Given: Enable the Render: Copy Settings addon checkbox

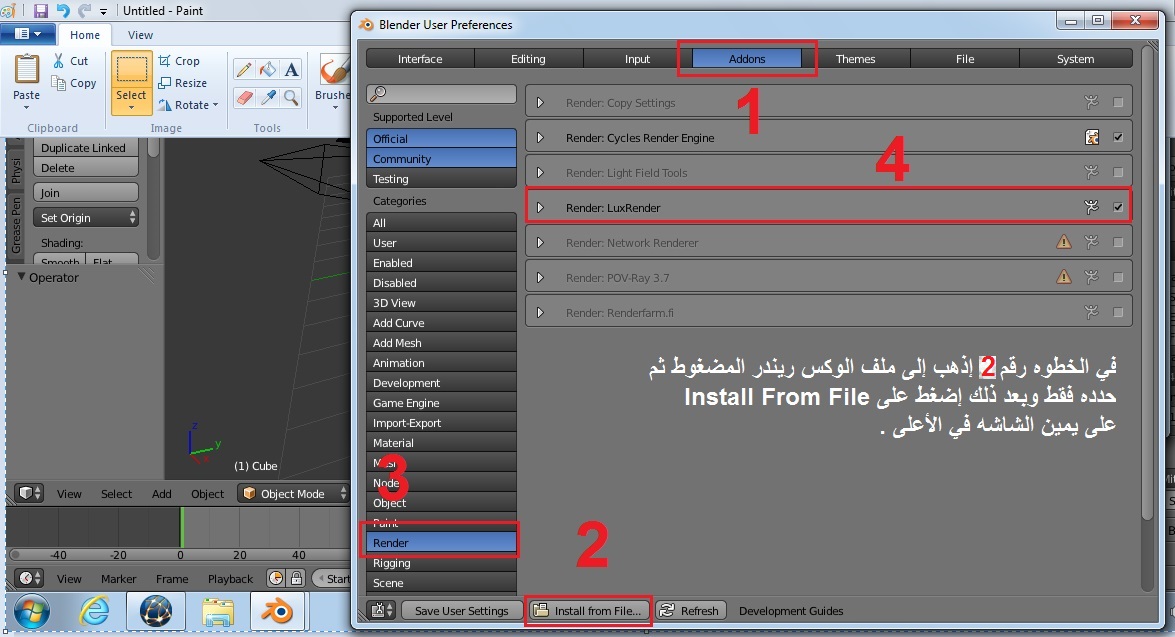Looking at the screenshot, I should click(x=1118, y=103).
